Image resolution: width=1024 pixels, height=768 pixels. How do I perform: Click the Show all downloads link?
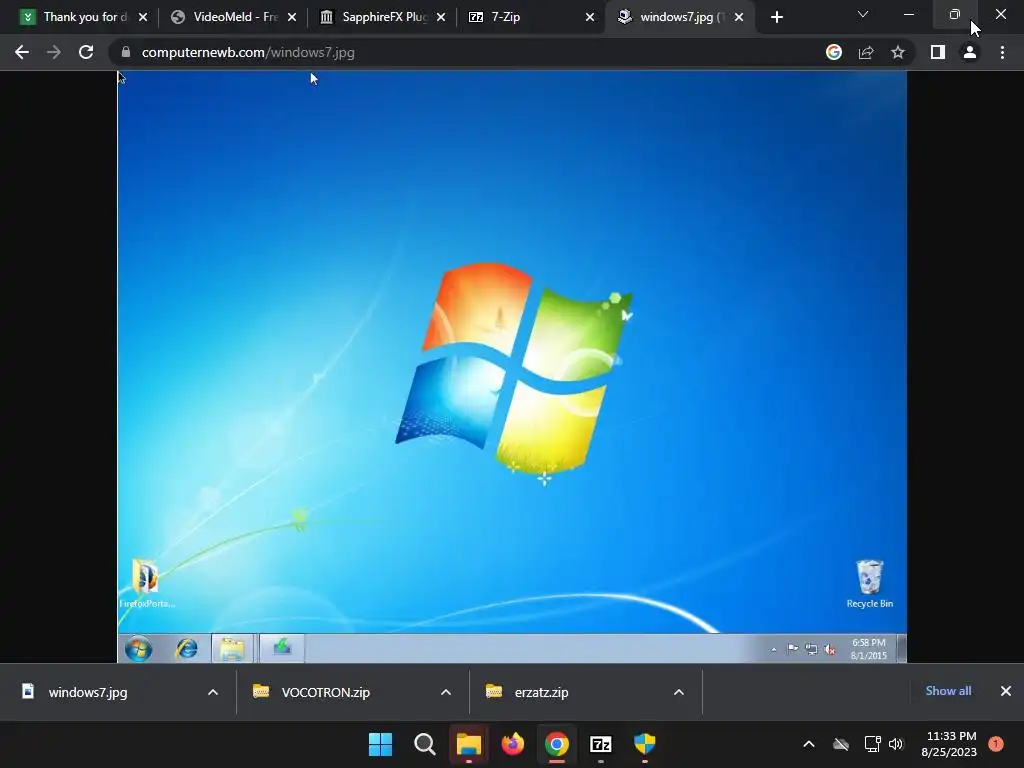[948, 691]
